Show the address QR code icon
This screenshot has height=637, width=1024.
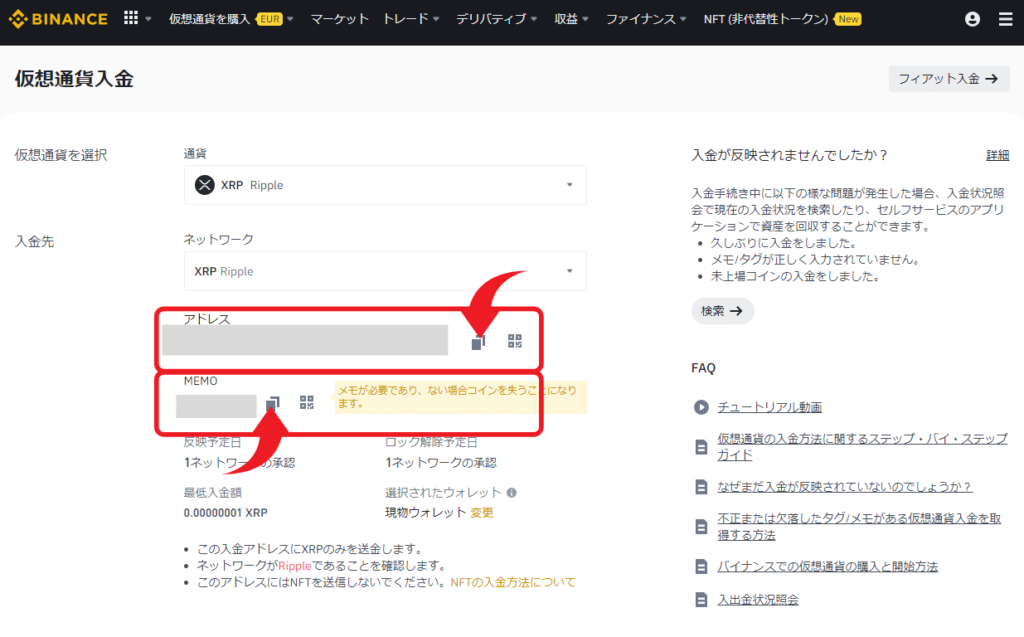(x=515, y=341)
